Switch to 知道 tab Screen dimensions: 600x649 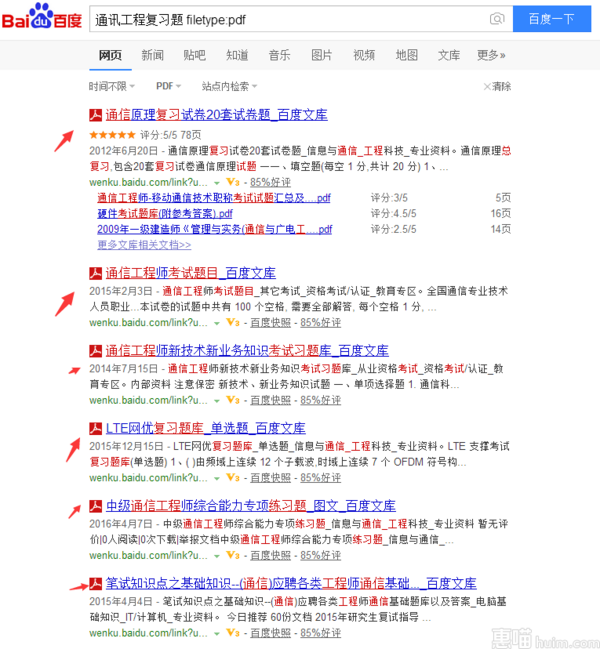237,55
